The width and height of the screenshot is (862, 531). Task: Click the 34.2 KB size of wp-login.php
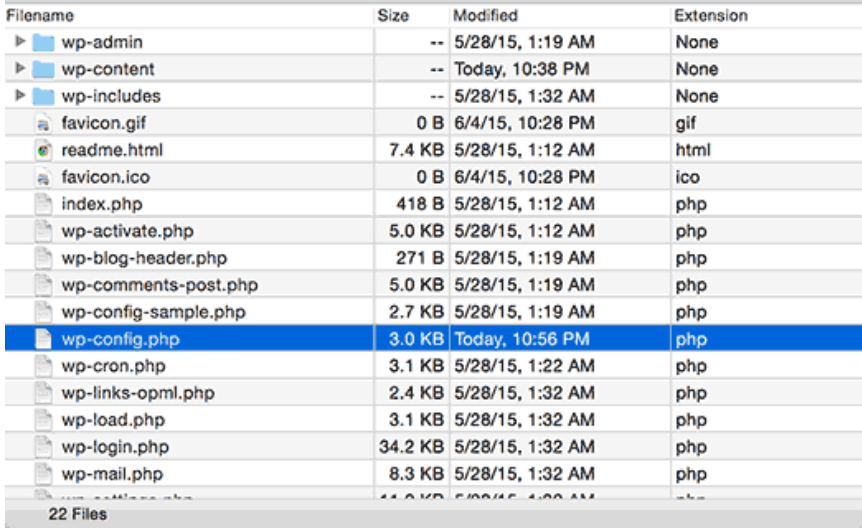coord(411,446)
